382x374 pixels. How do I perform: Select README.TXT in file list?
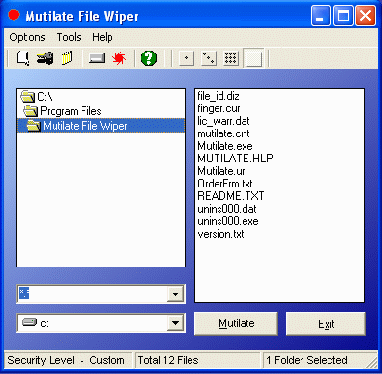231,196
